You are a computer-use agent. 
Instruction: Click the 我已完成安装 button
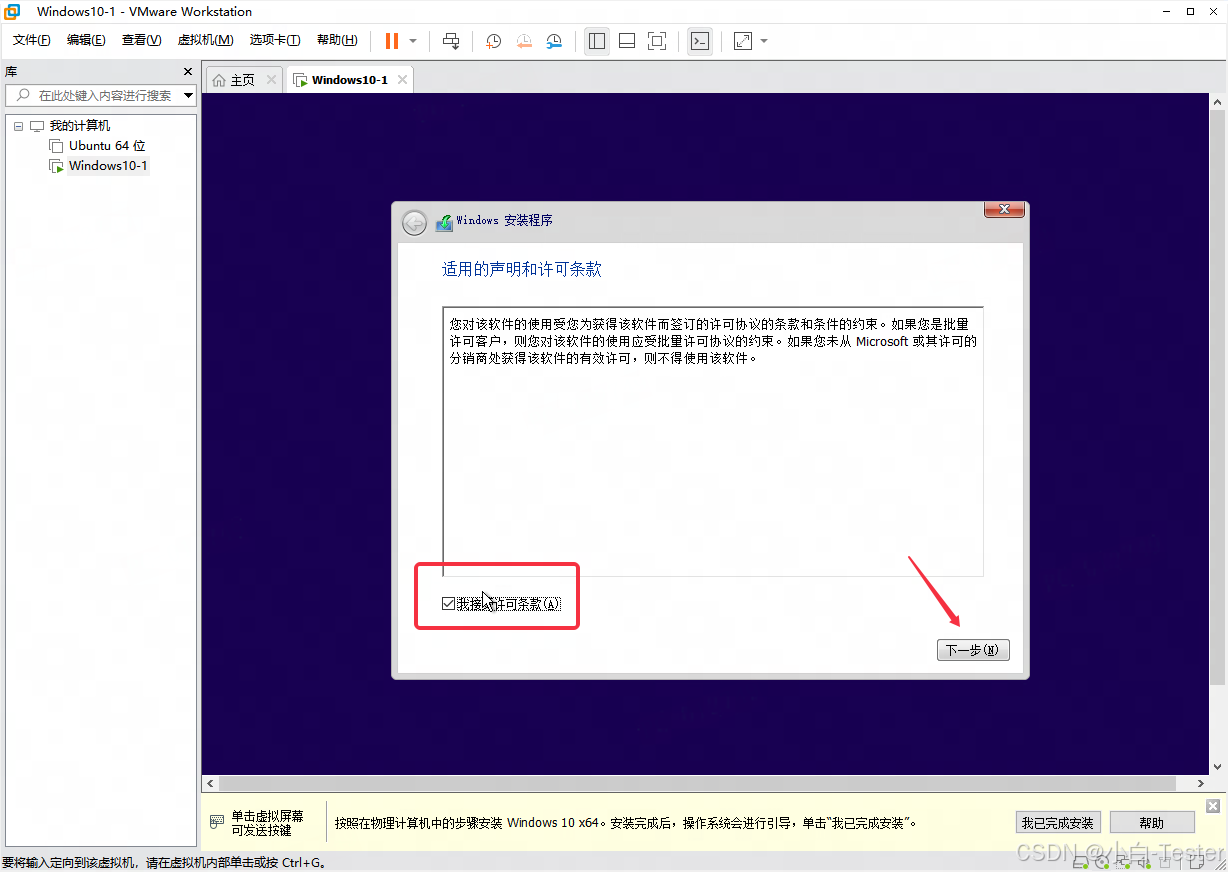1057,823
